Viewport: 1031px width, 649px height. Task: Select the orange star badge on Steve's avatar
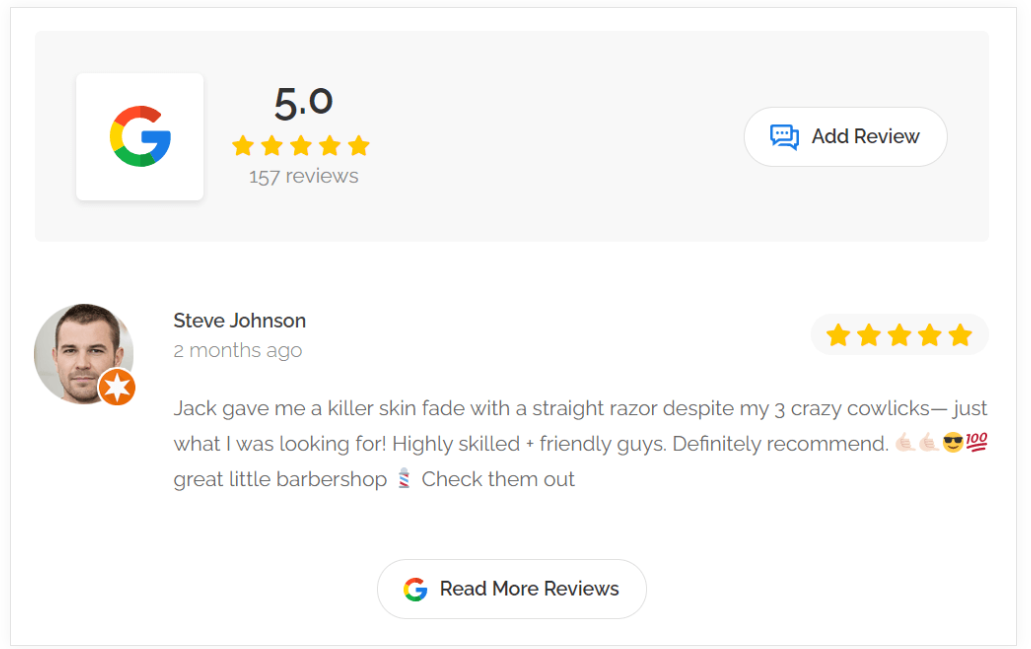click(117, 388)
